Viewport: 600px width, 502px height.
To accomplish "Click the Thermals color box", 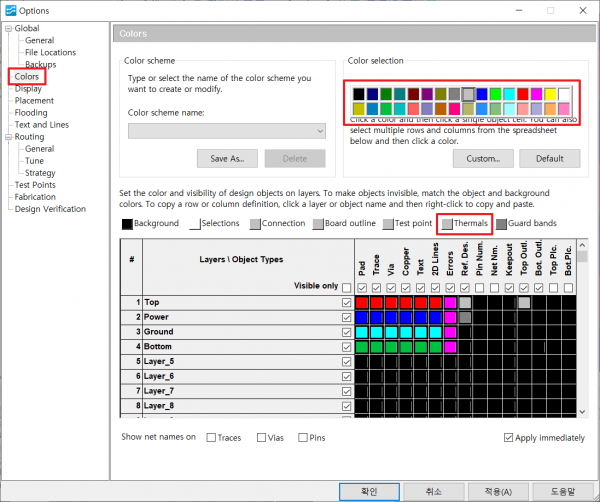I will [447, 224].
